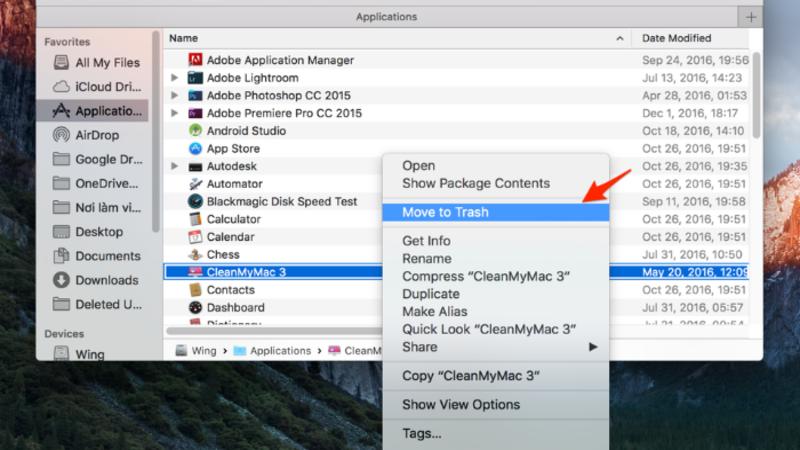Open iCloud Drive in sidebar
The height and width of the screenshot is (450, 800).
pos(96,87)
